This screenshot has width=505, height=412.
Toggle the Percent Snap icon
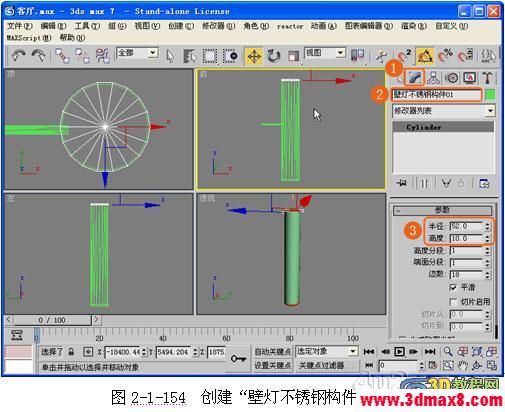click(445, 56)
